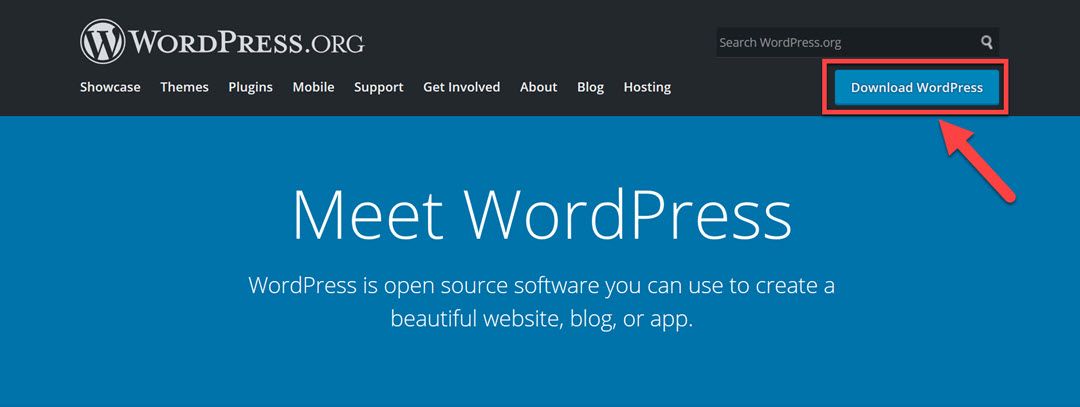Open the Blog navigation link
The image size is (1080, 407).
point(590,87)
